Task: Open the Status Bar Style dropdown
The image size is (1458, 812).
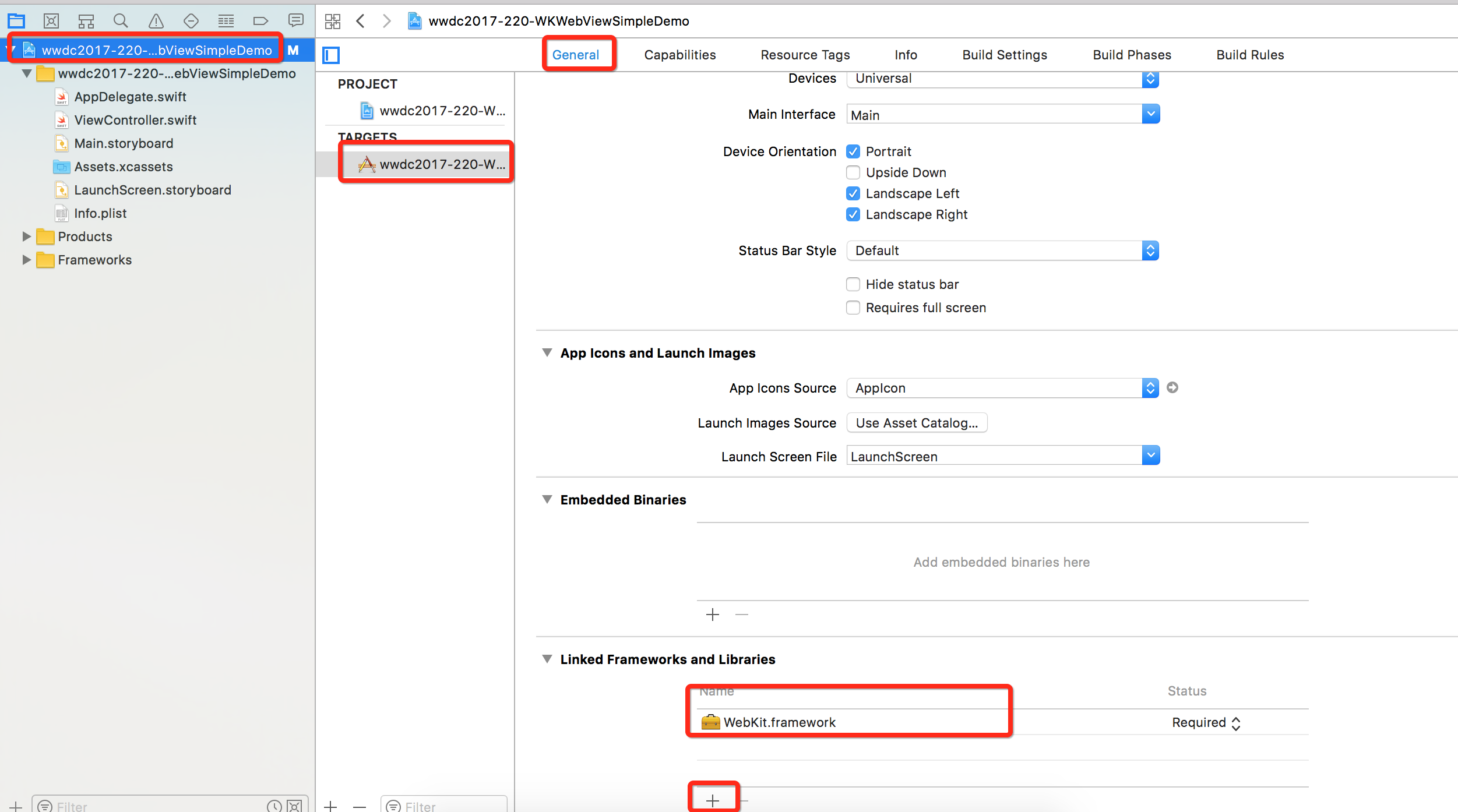Action: [1002, 250]
